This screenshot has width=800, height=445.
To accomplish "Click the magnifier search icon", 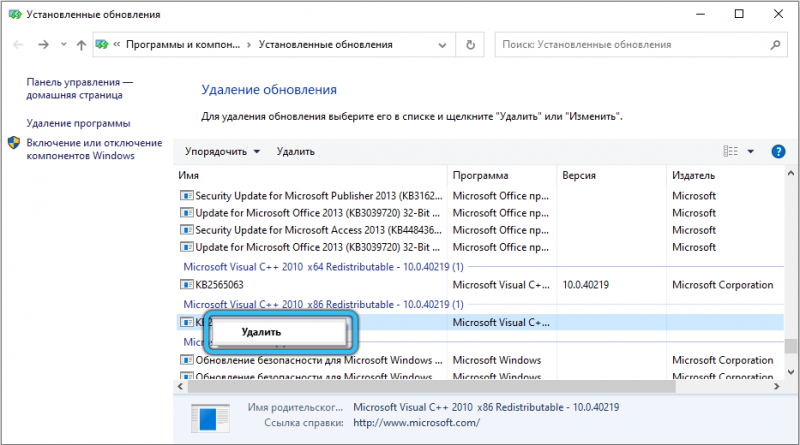I will 775,45.
